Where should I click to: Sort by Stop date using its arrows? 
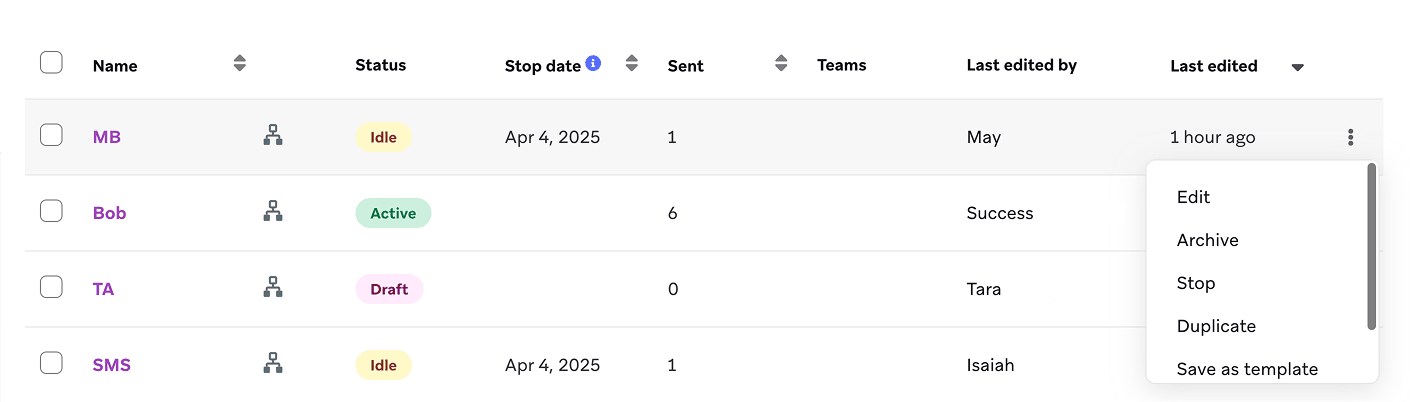(x=631, y=64)
